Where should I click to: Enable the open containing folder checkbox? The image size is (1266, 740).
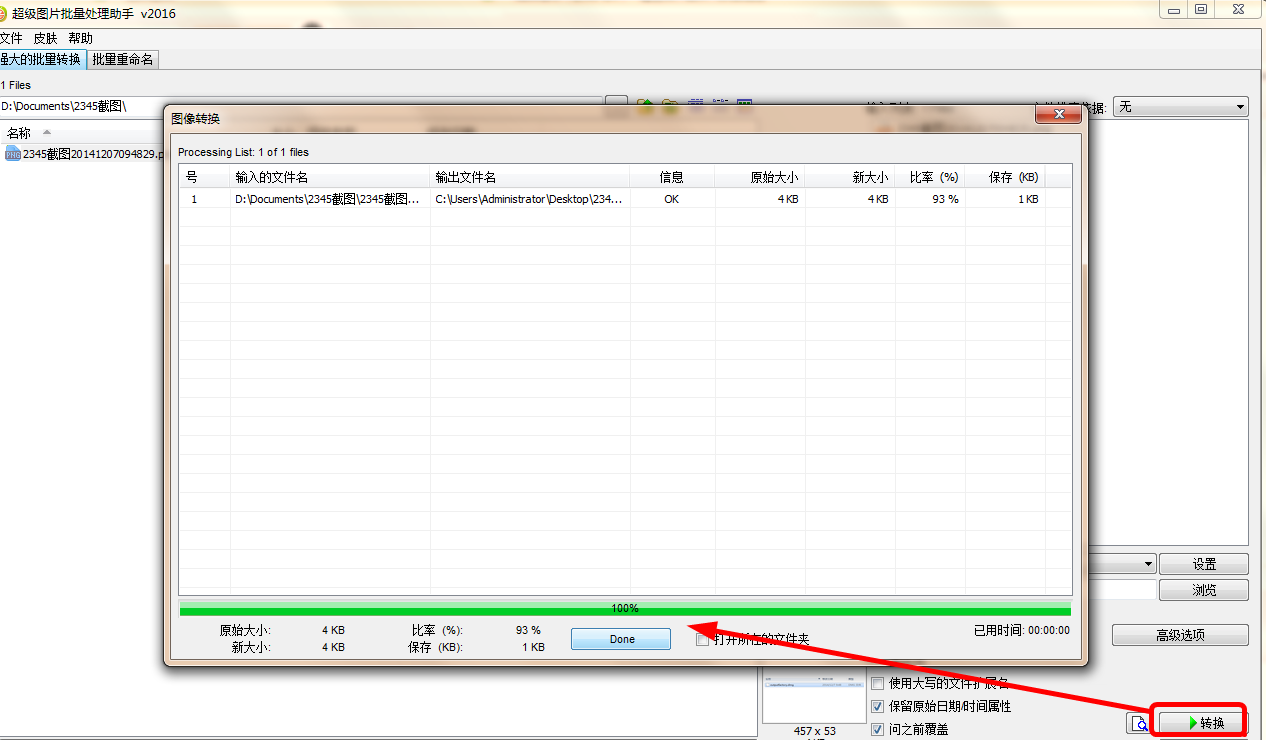702,640
